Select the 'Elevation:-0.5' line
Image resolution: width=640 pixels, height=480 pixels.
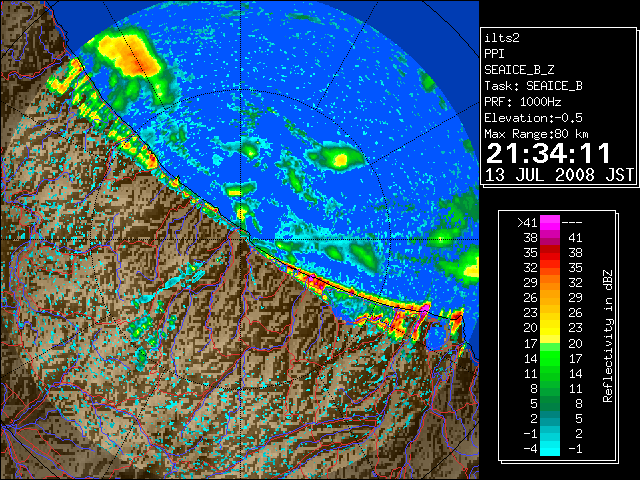point(533,118)
